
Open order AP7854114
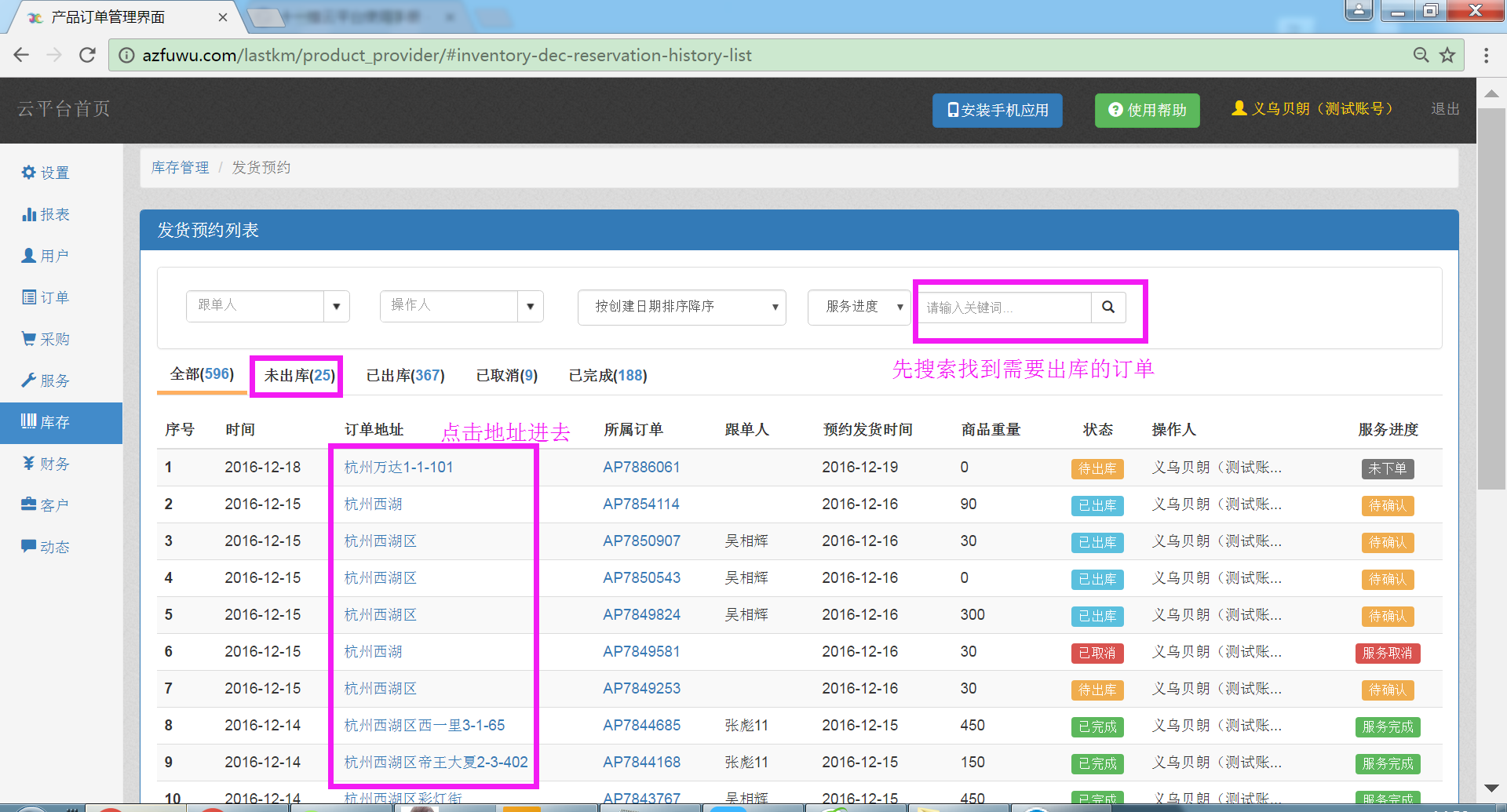tap(641, 504)
